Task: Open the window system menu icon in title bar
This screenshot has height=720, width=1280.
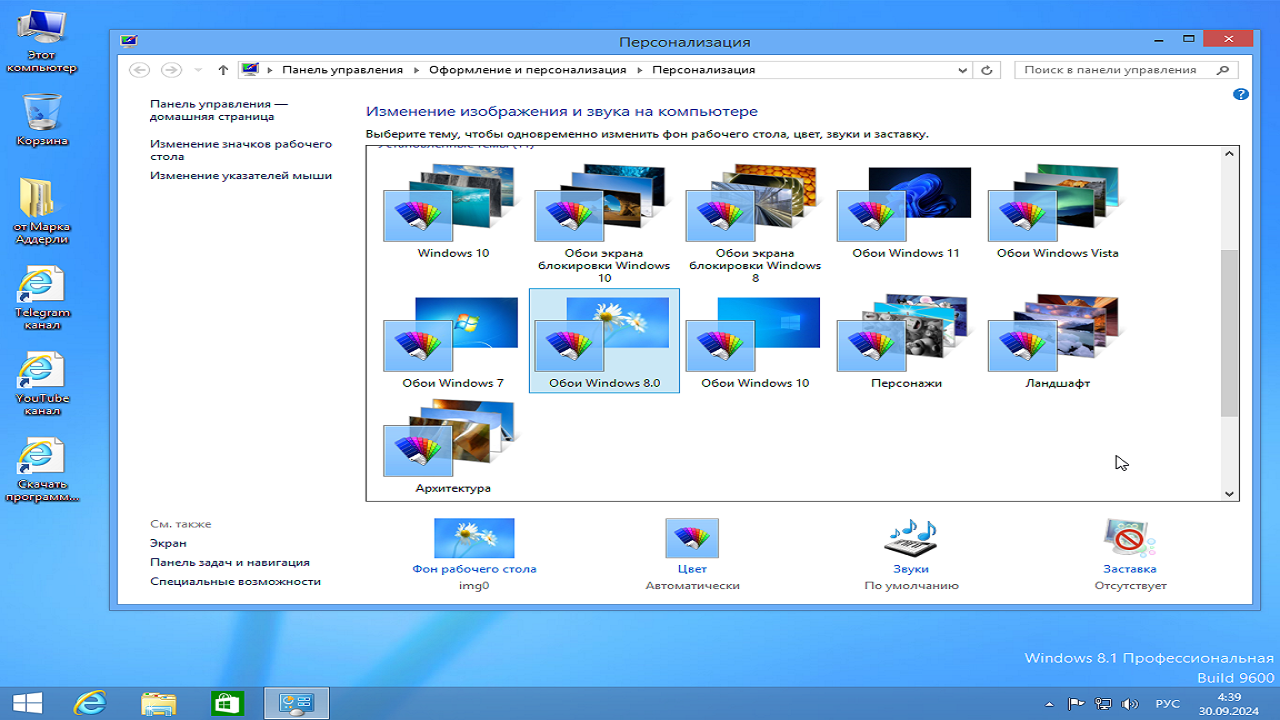Action: point(128,41)
